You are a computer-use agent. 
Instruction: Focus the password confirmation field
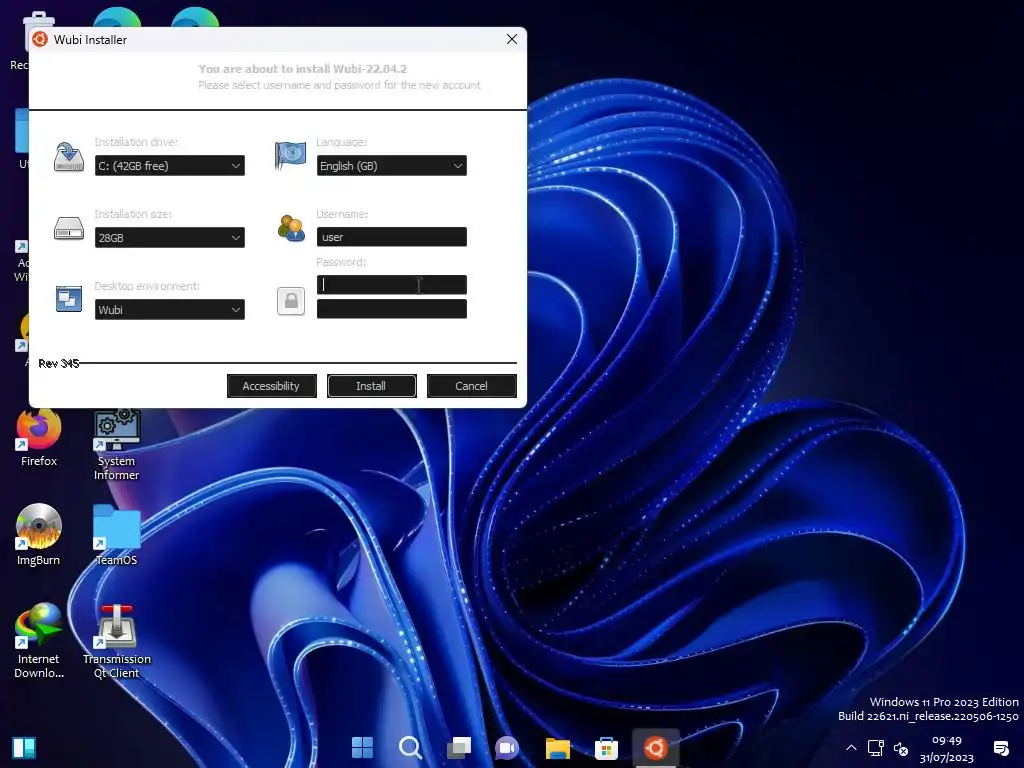point(391,309)
